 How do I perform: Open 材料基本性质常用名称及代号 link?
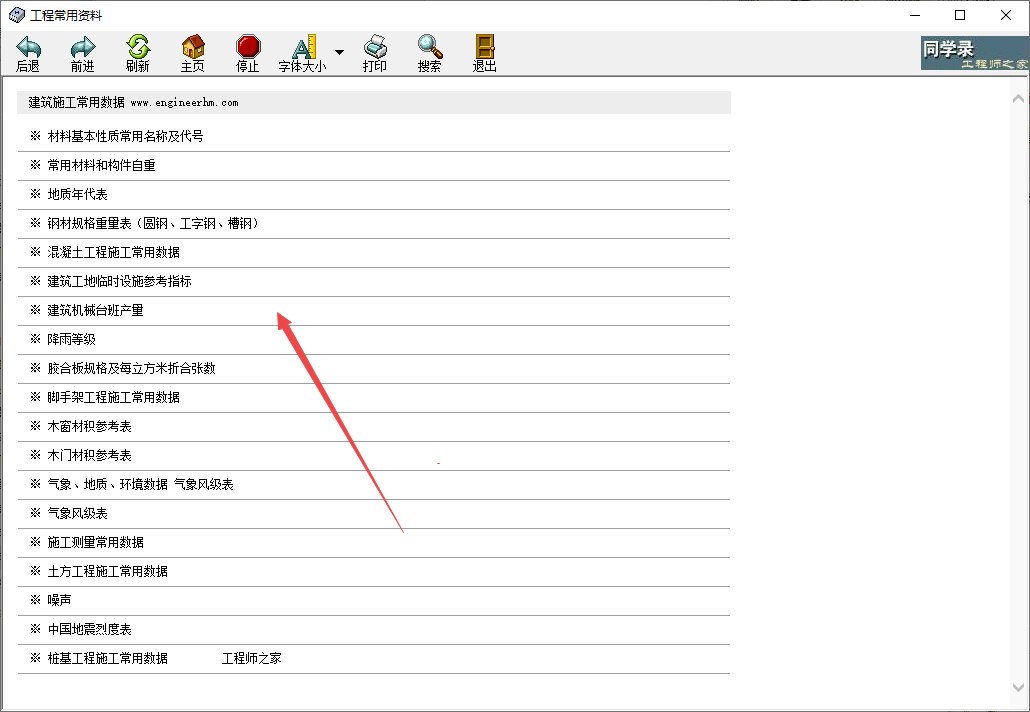click(125, 136)
